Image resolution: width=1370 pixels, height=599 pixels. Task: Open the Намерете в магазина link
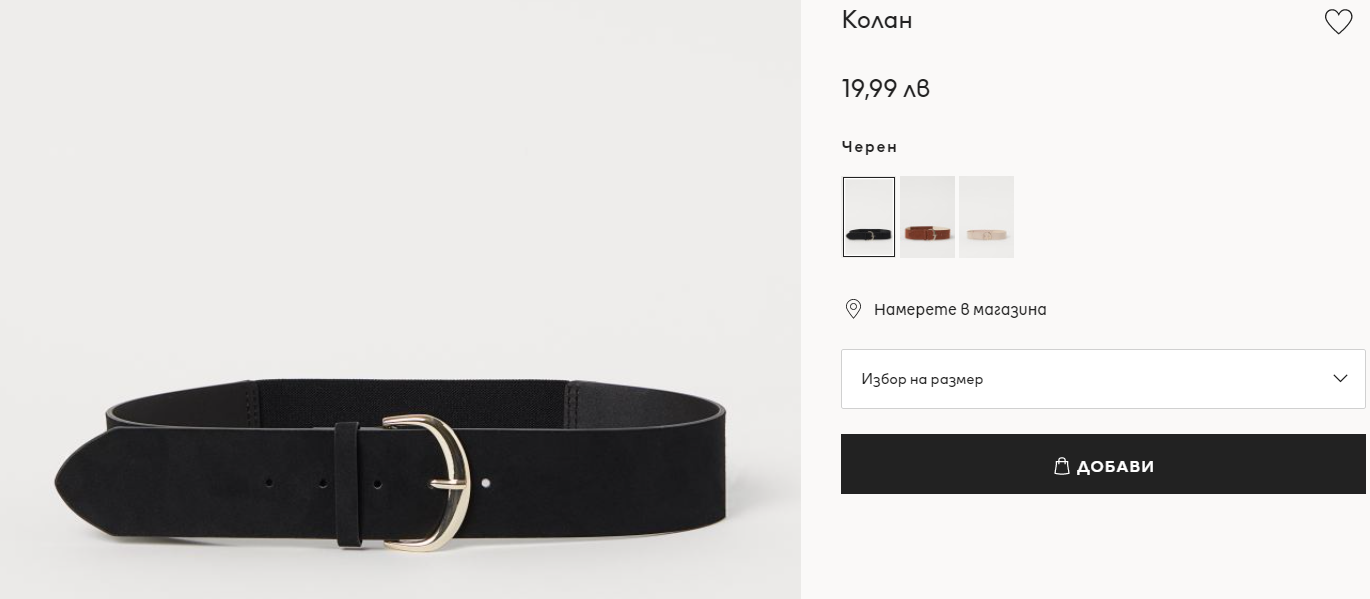point(960,310)
